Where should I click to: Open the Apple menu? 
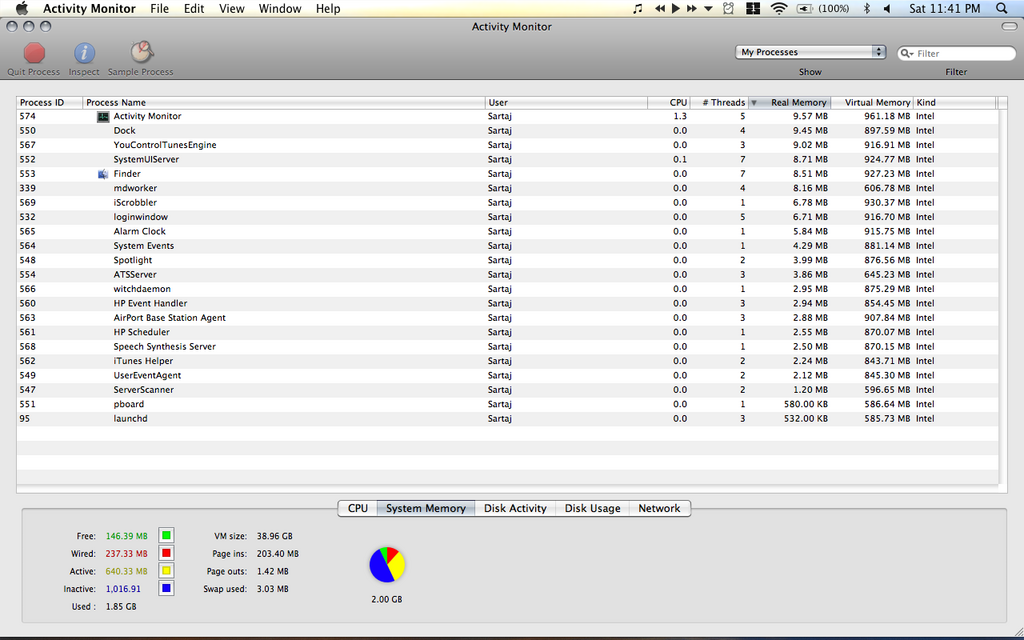click(x=22, y=8)
